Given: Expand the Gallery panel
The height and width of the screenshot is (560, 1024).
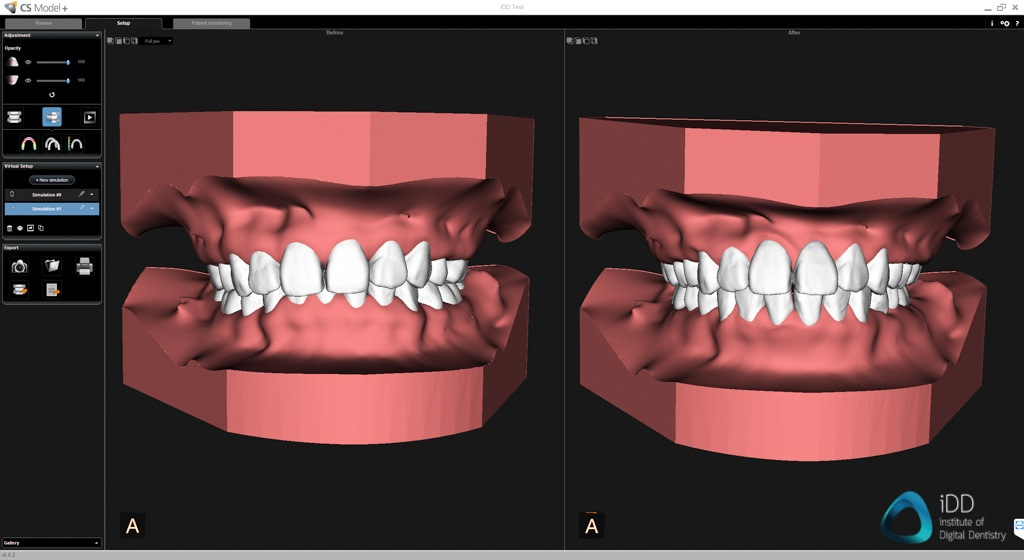Looking at the screenshot, I should 97,543.
